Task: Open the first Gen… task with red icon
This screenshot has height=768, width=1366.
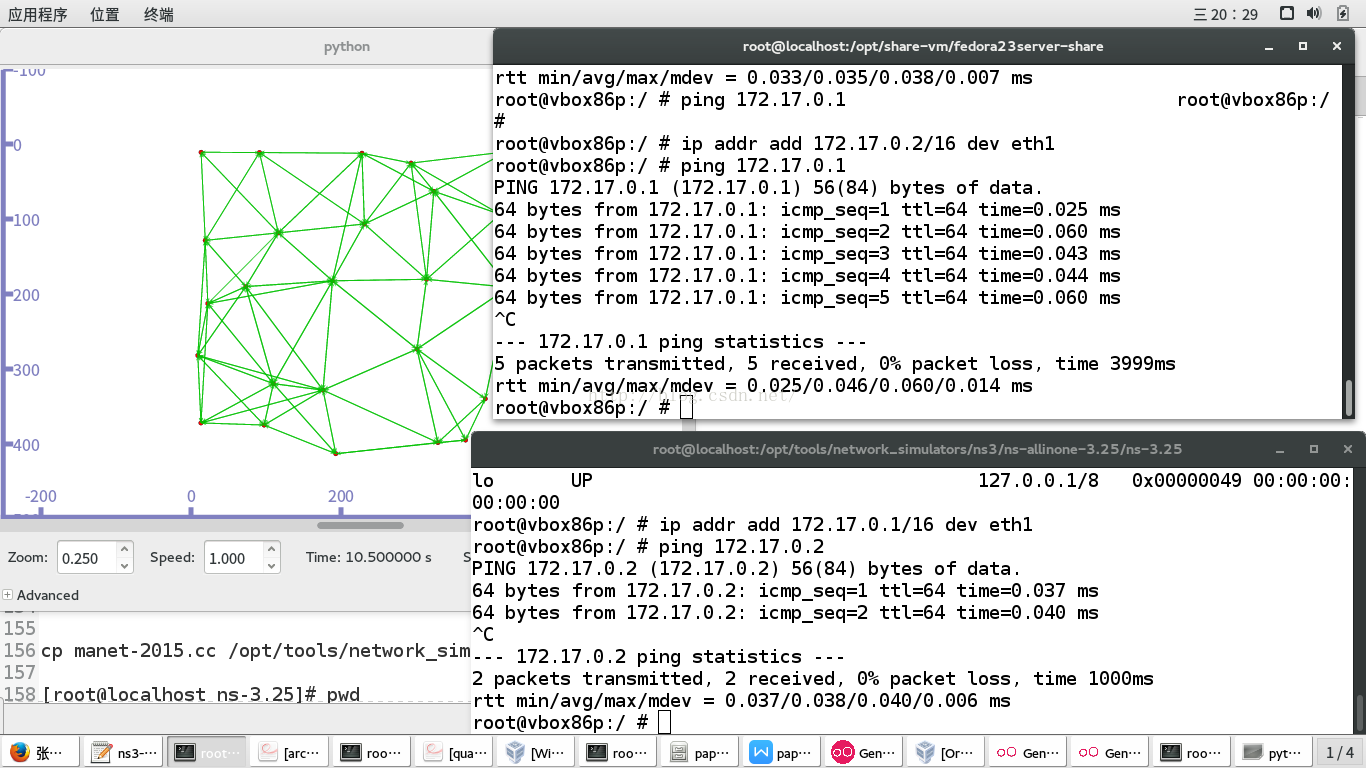Action: 865,753
